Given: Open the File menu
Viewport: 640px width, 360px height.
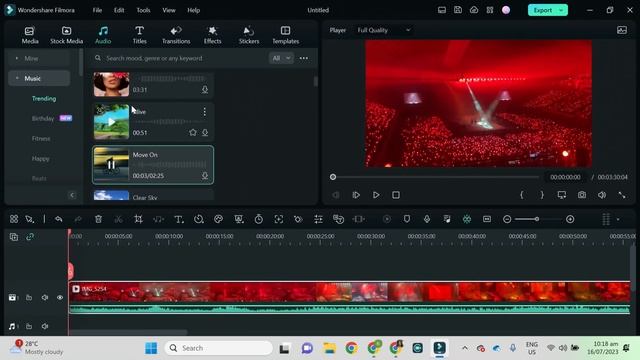Looking at the screenshot, I should click(97, 10).
